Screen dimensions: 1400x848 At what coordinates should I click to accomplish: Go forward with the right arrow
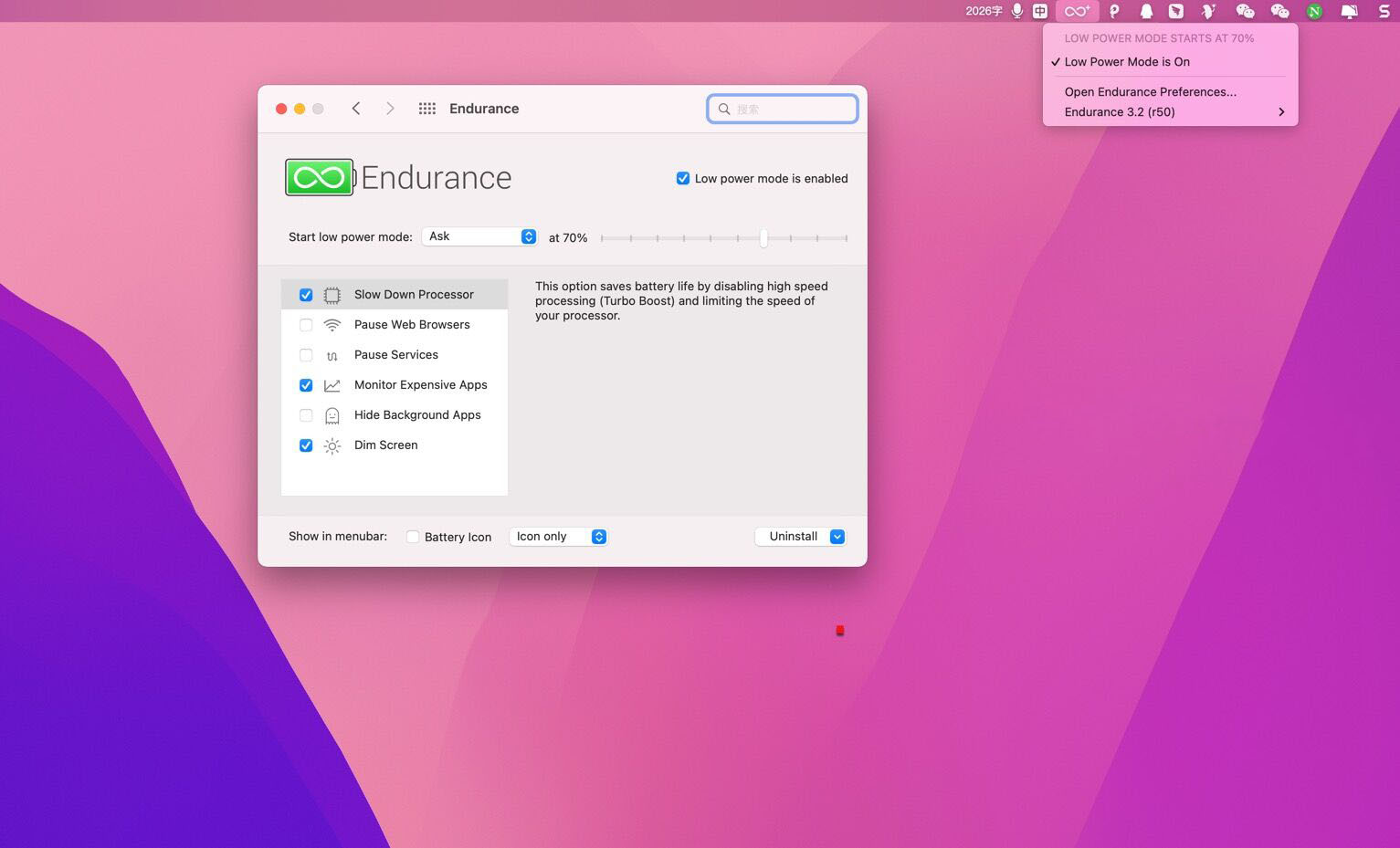(390, 109)
